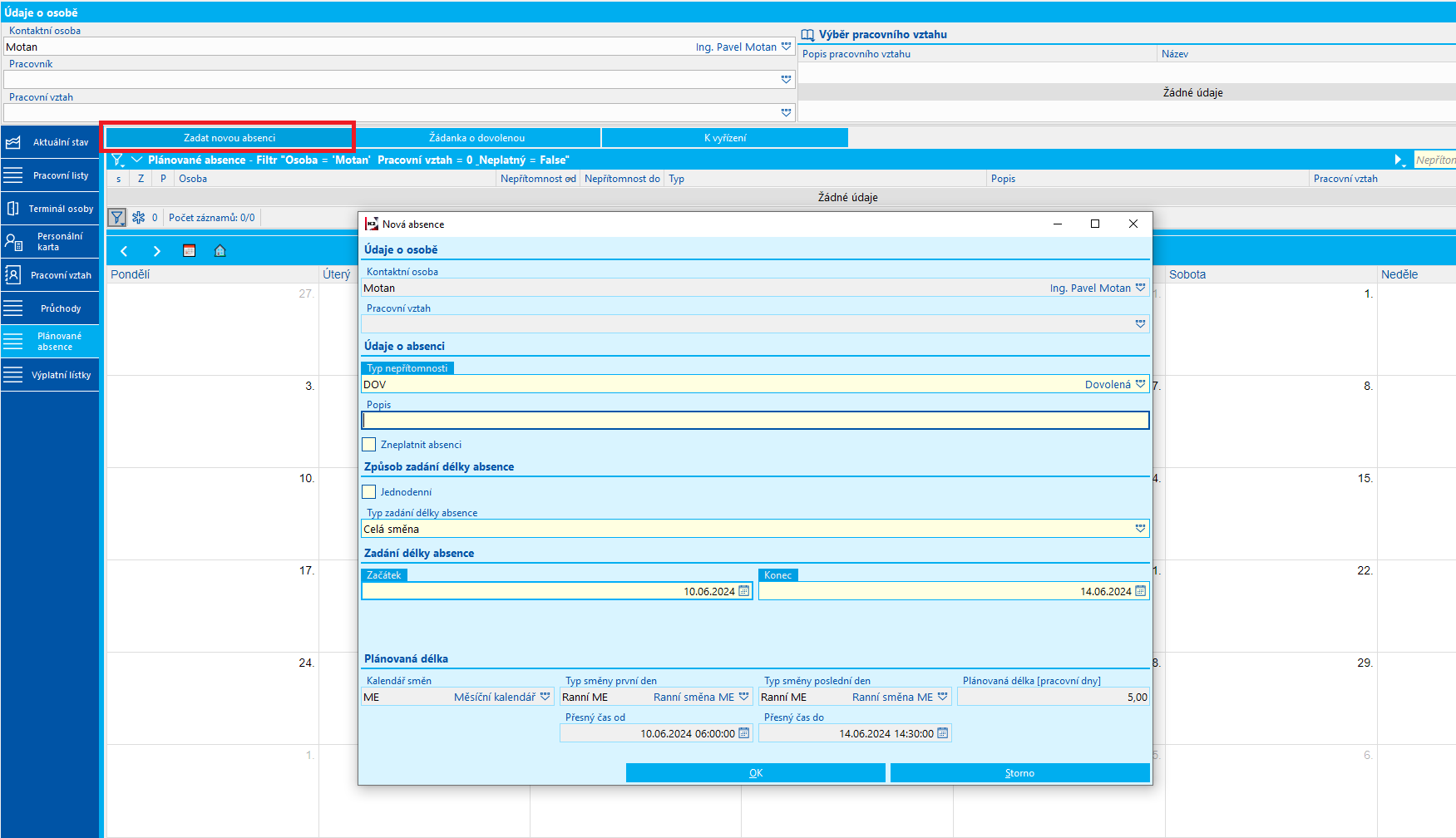Click the filter icon beside record count
The width and height of the screenshot is (1456, 838).
tap(117, 218)
